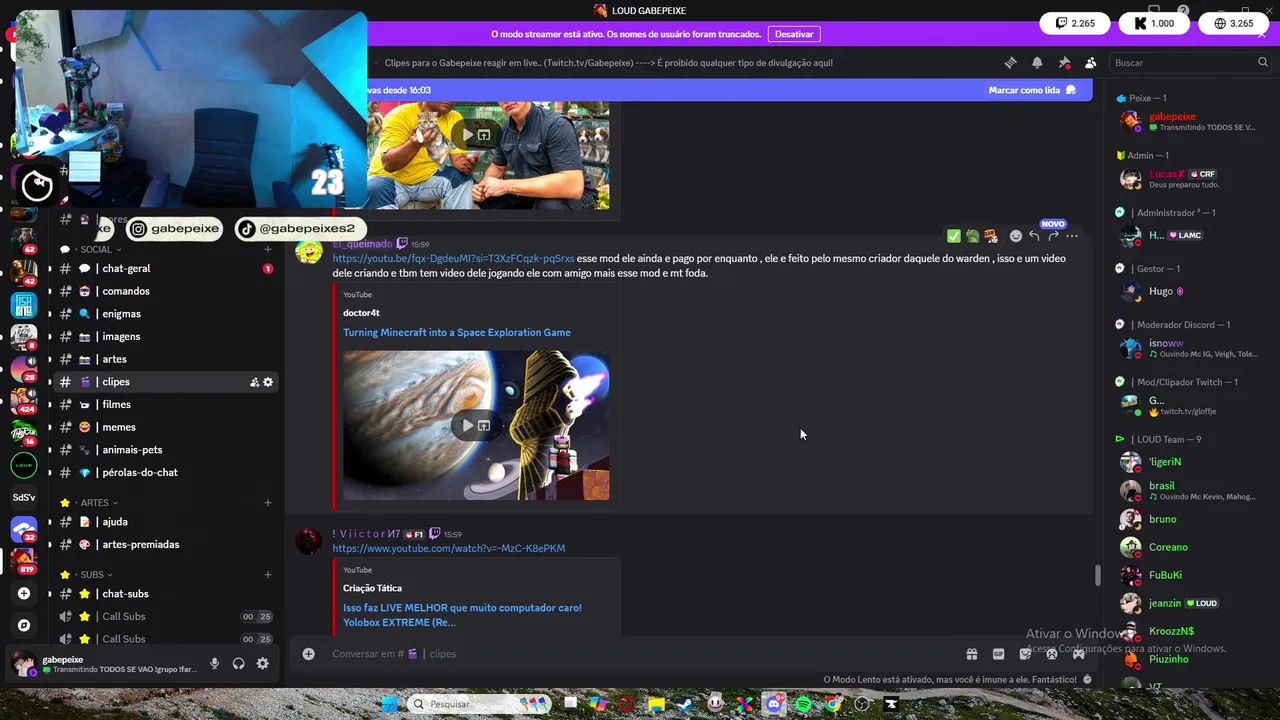Click Marcar como lida button

pos(1032,90)
